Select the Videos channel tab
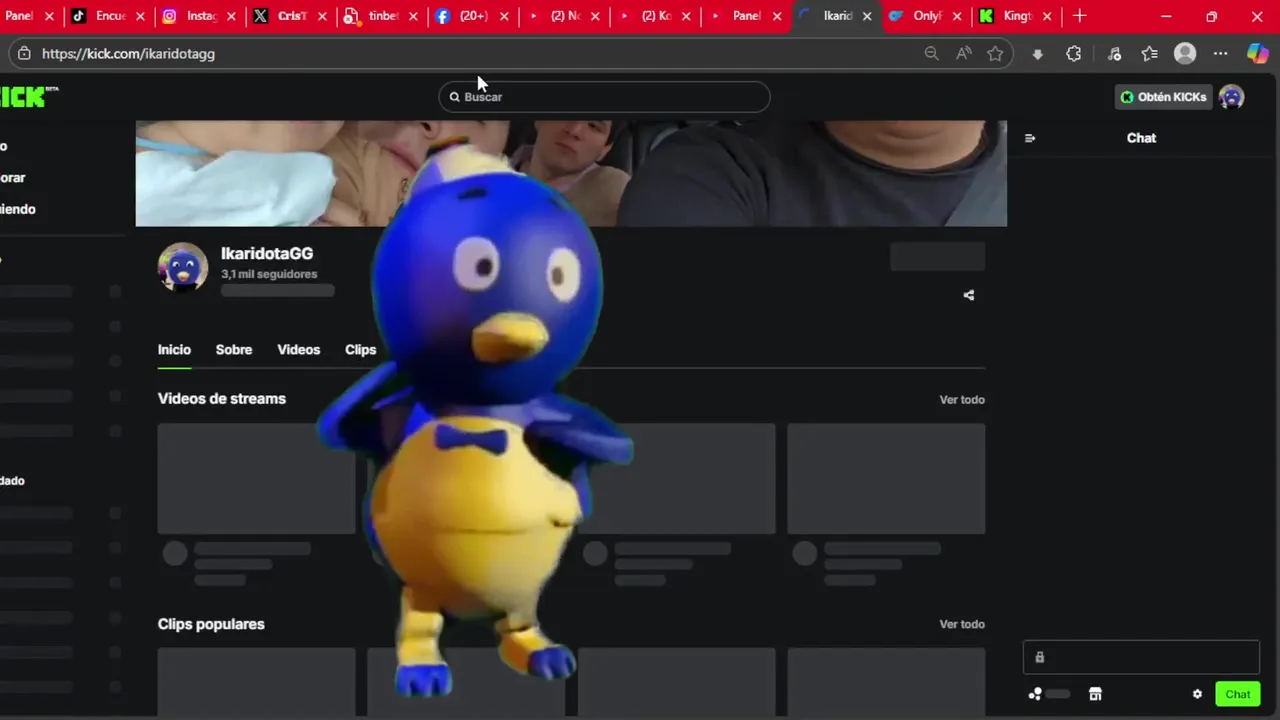The height and width of the screenshot is (720, 1280). pyautogui.click(x=298, y=350)
